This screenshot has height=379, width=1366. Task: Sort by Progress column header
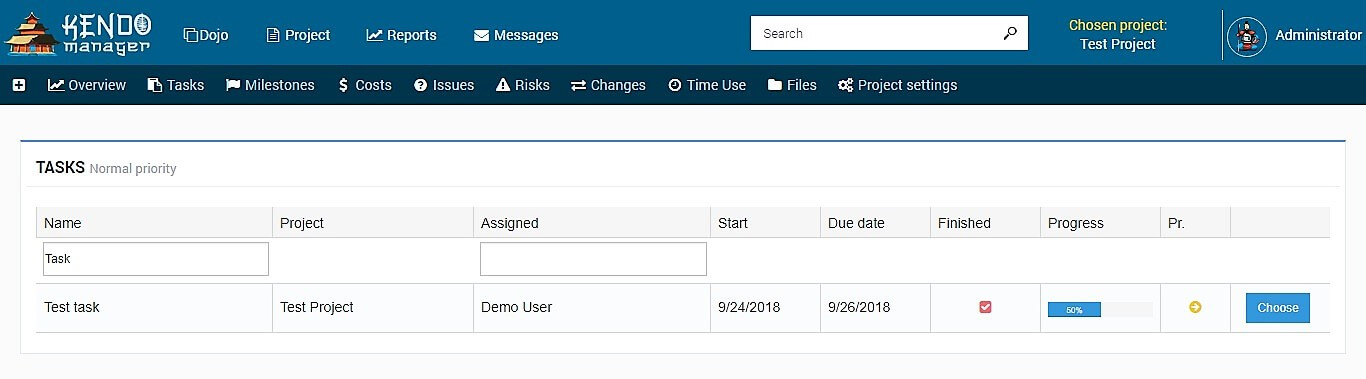(1100, 223)
